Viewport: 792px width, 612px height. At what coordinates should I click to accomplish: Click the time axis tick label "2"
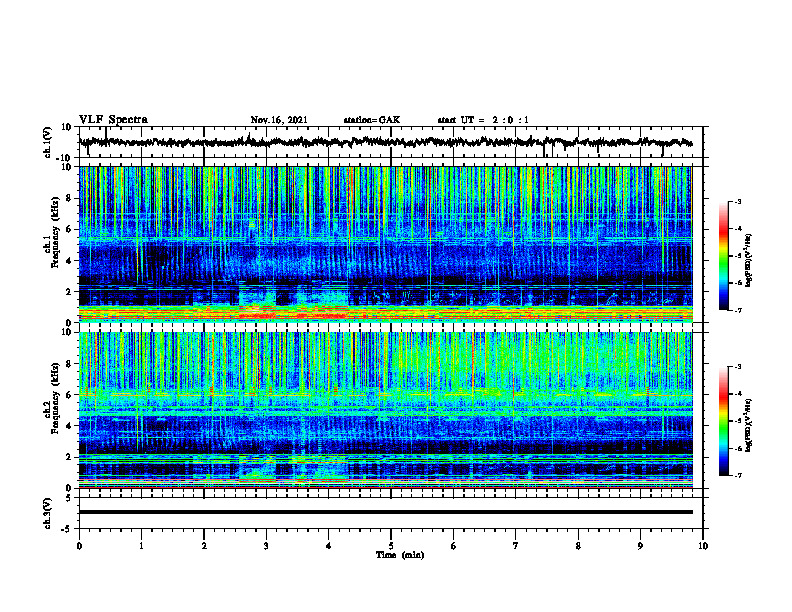tap(204, 546)
